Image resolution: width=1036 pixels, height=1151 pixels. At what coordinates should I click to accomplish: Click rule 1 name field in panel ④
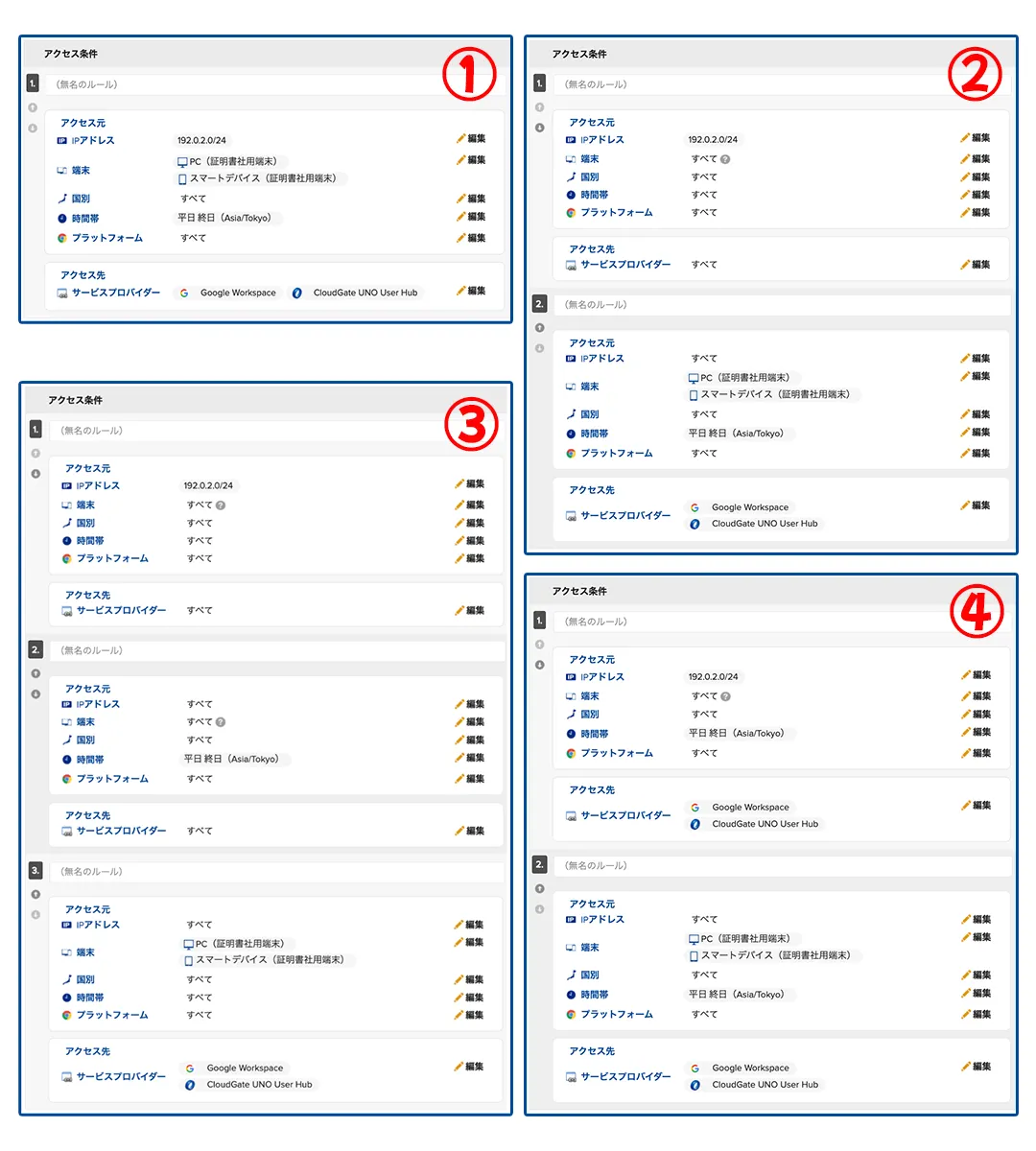click(781, 622)
